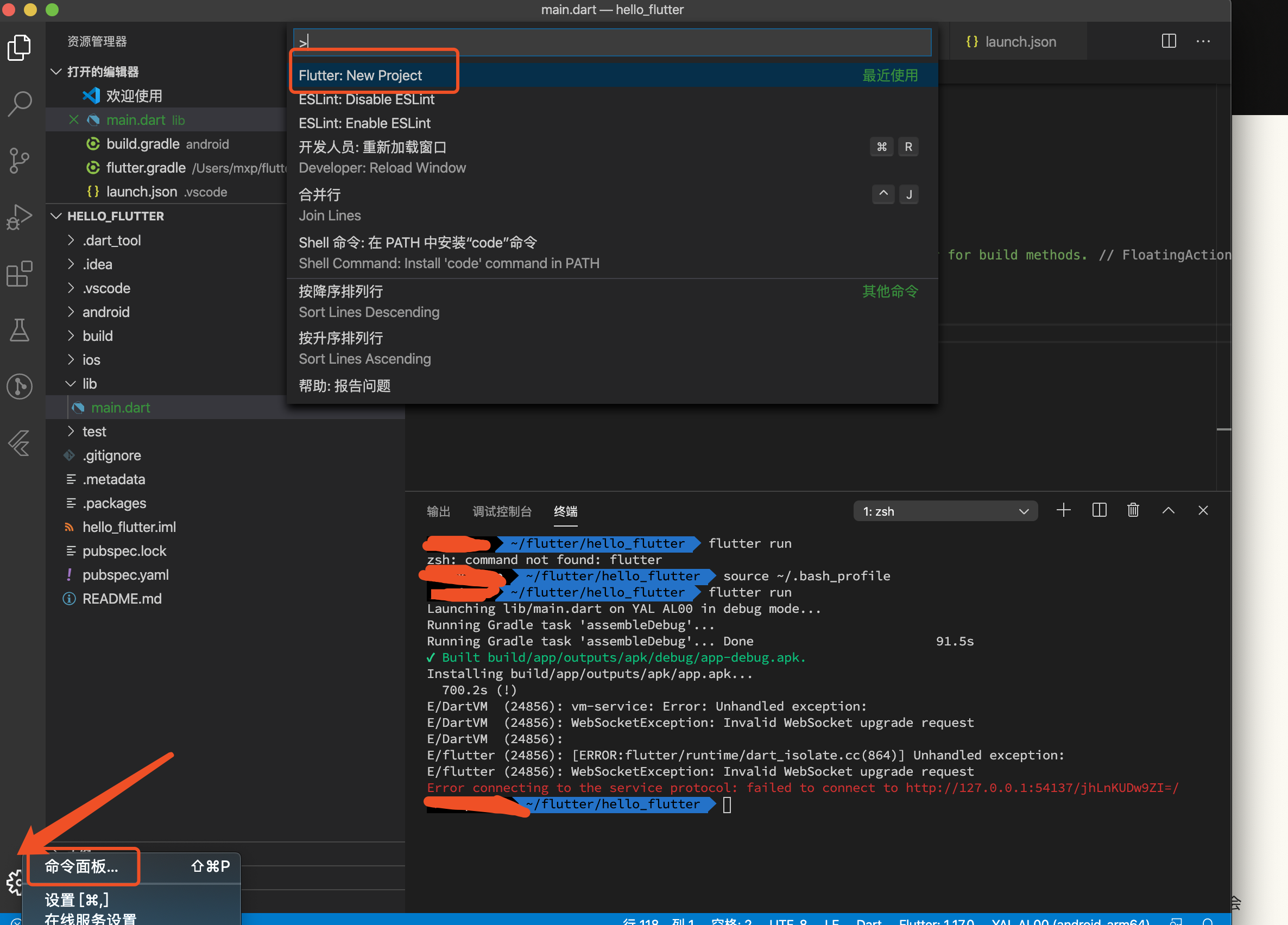Kill terminal with the trash icon
This screenshot has height=925, width=1288.
tap(1132, 510)
